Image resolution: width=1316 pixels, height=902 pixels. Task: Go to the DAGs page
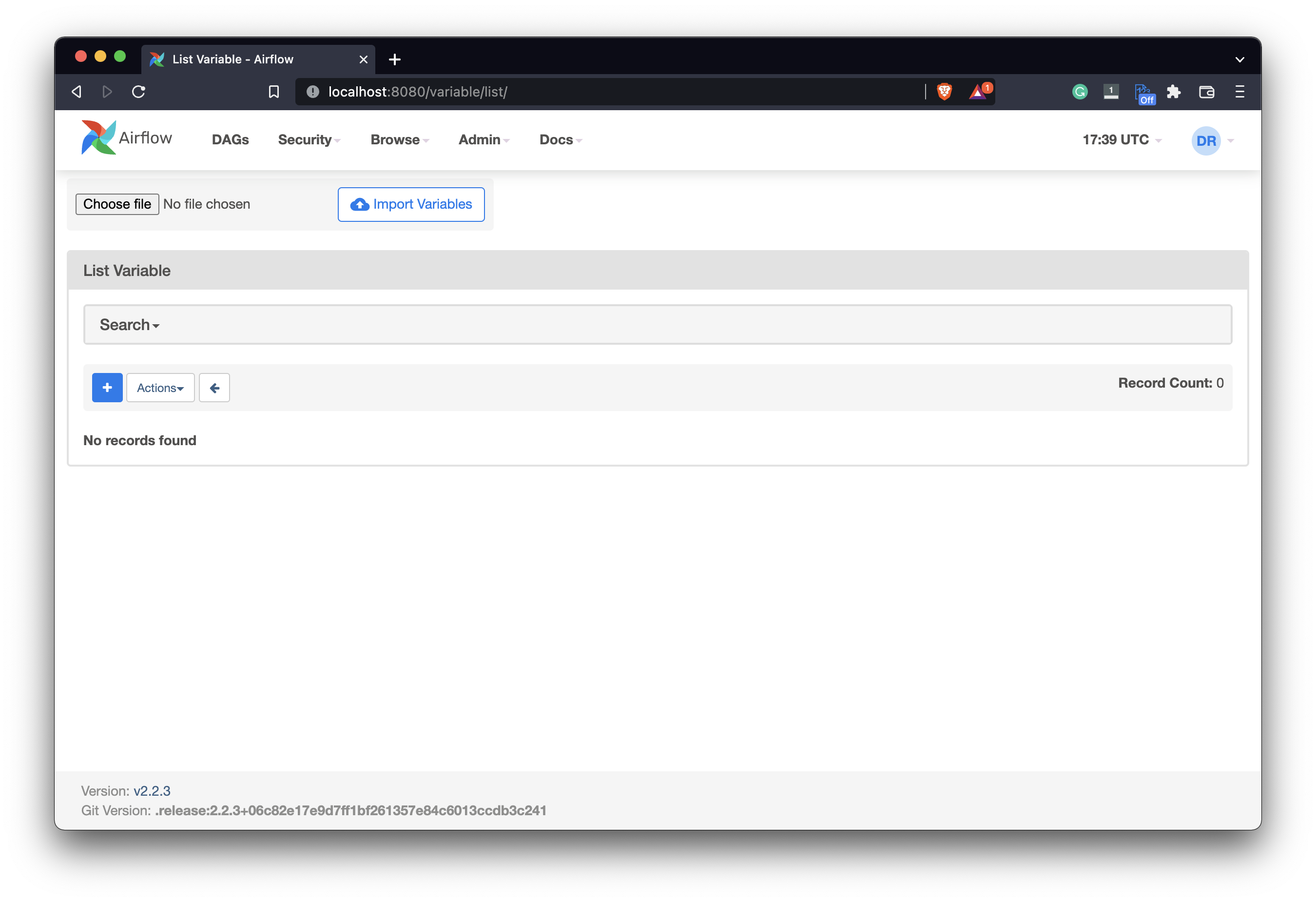tap(230, 140)
